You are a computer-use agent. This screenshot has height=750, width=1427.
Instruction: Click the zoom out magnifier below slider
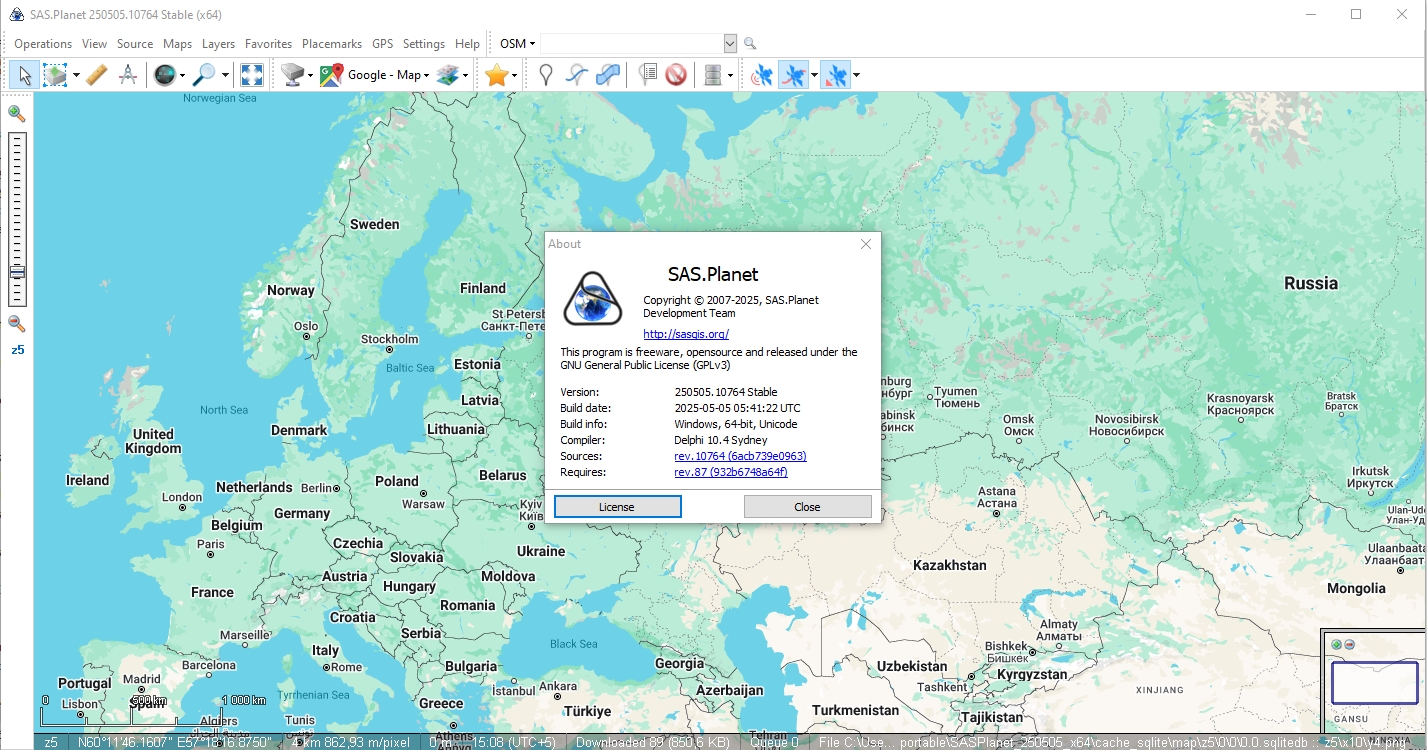tap(17, 323)
